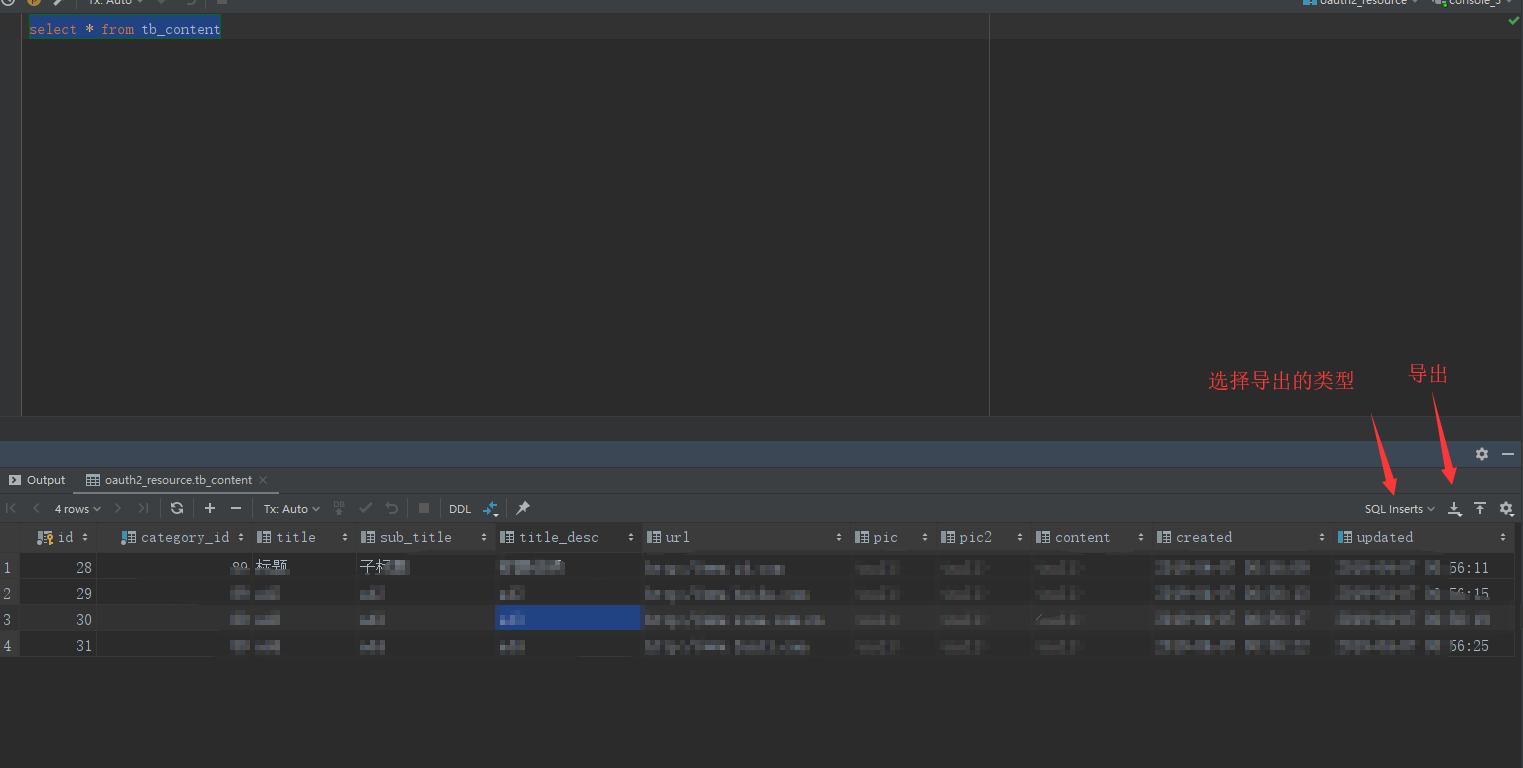Open the compare data arrows icon
The width and height of the screenshot is (1523, 768).
[x=490, y=509]
